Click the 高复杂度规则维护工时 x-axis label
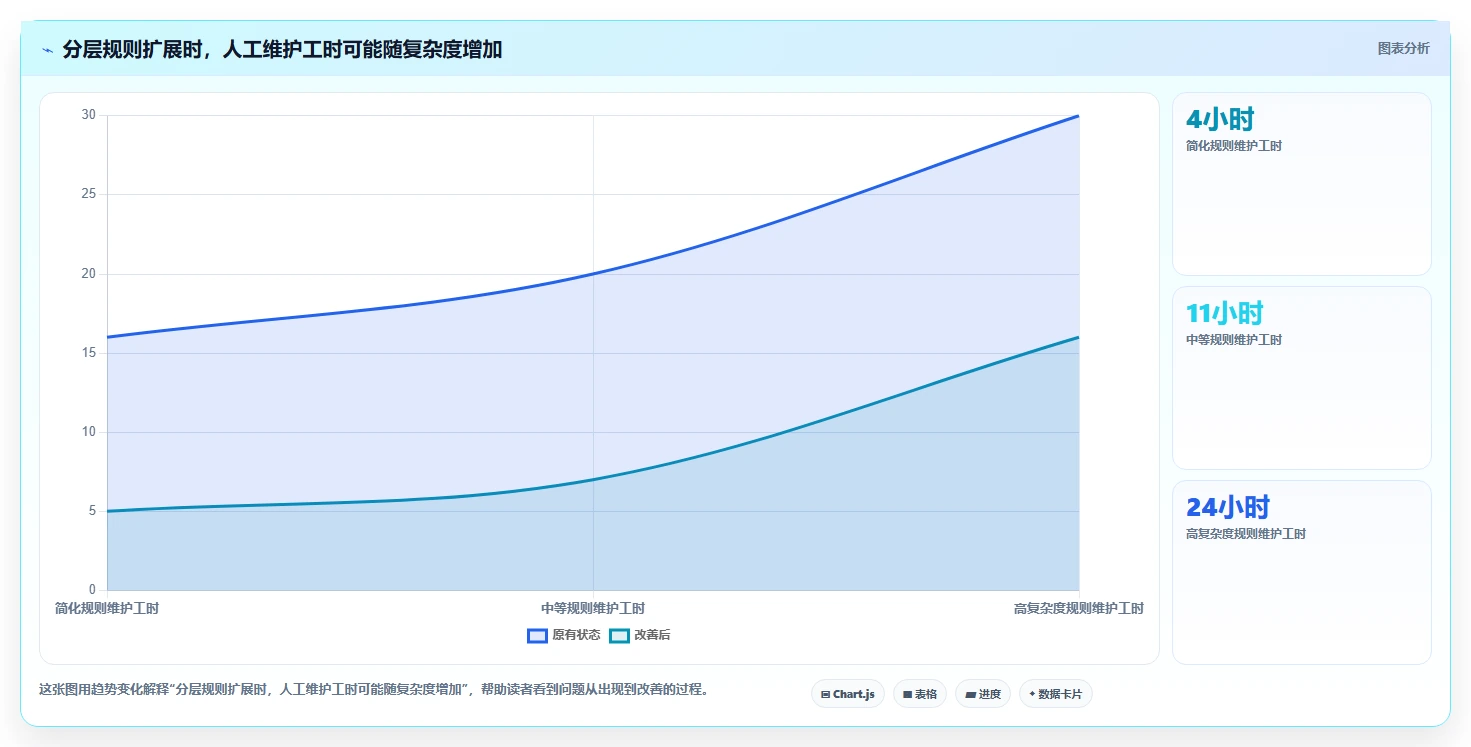 tap(1079, 608)
